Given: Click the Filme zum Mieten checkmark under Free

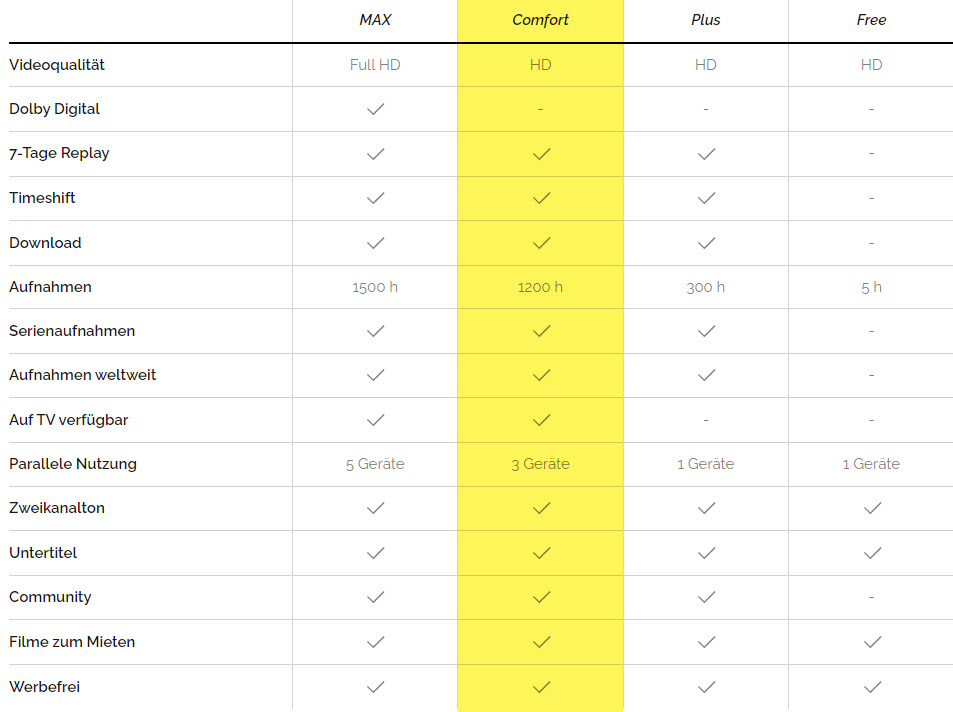Looking at the screenshot, I should click(872, 642).
